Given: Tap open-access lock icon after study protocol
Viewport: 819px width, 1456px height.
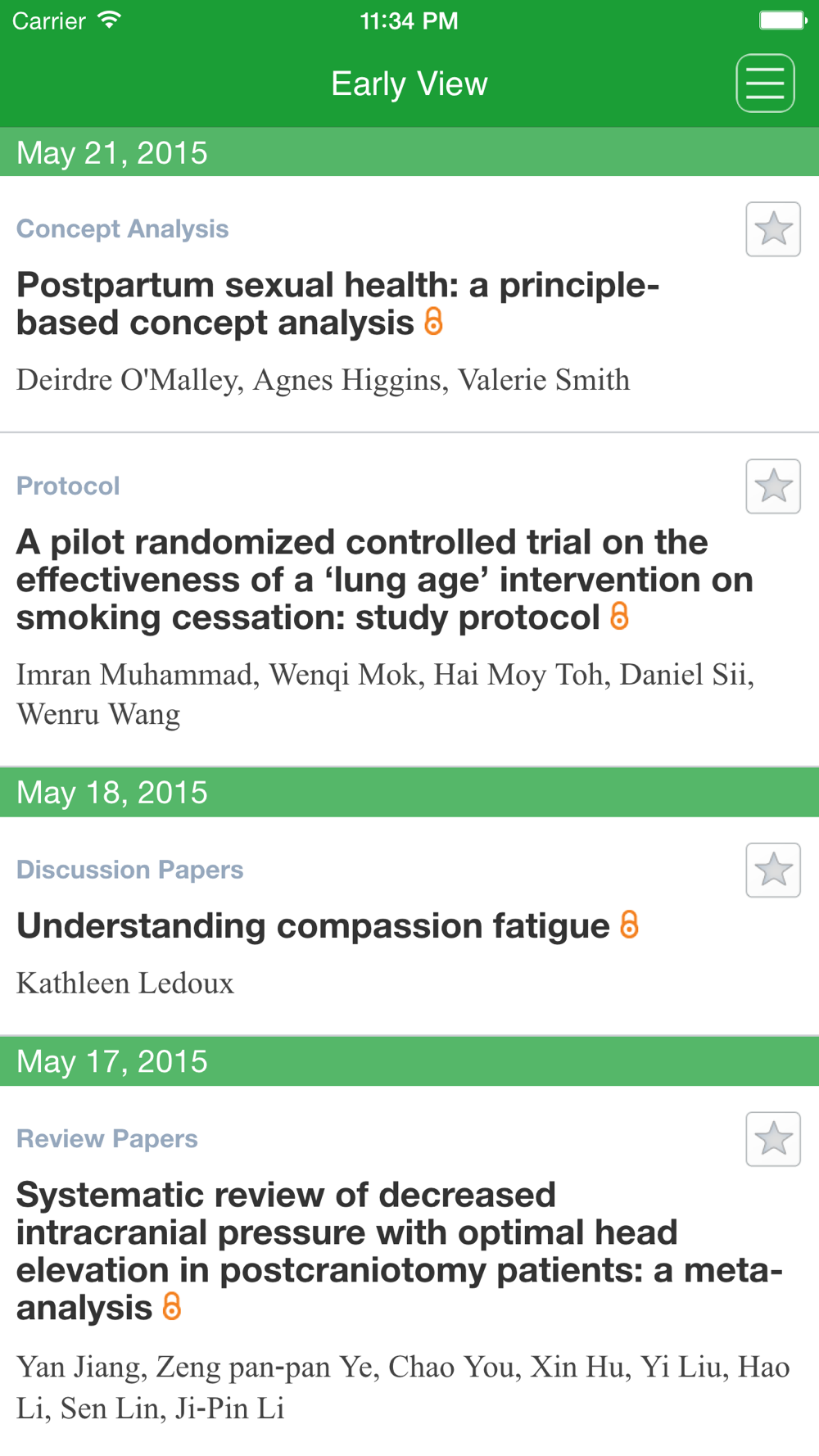Looking at the screenshot, I should (620, 616).
